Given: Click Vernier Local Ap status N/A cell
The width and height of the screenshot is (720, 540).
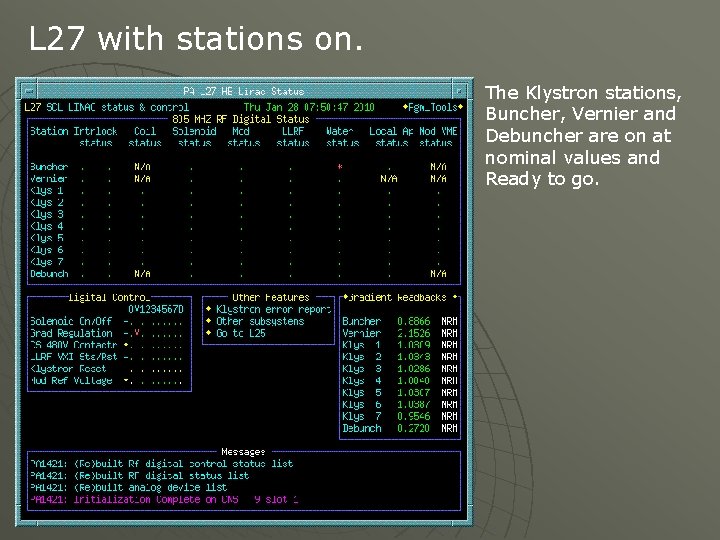Looking at the screenshot, I should coord(388,179).
